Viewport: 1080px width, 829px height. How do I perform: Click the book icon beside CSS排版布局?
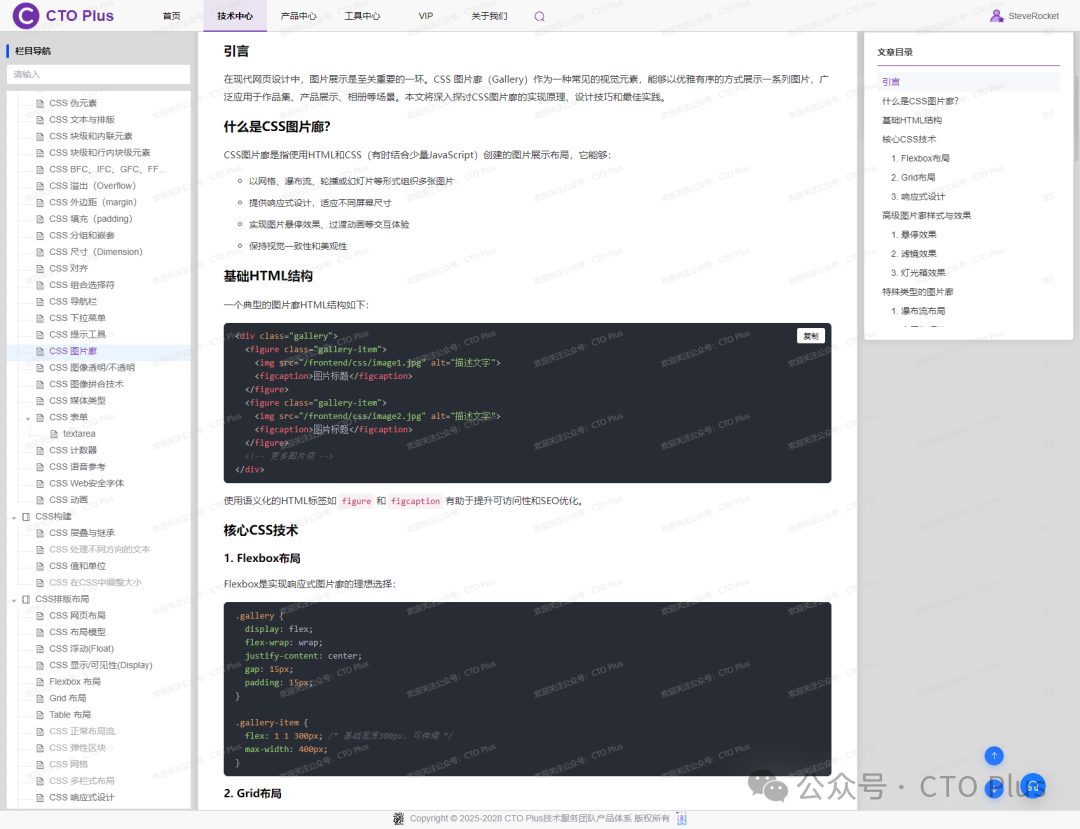26,599
